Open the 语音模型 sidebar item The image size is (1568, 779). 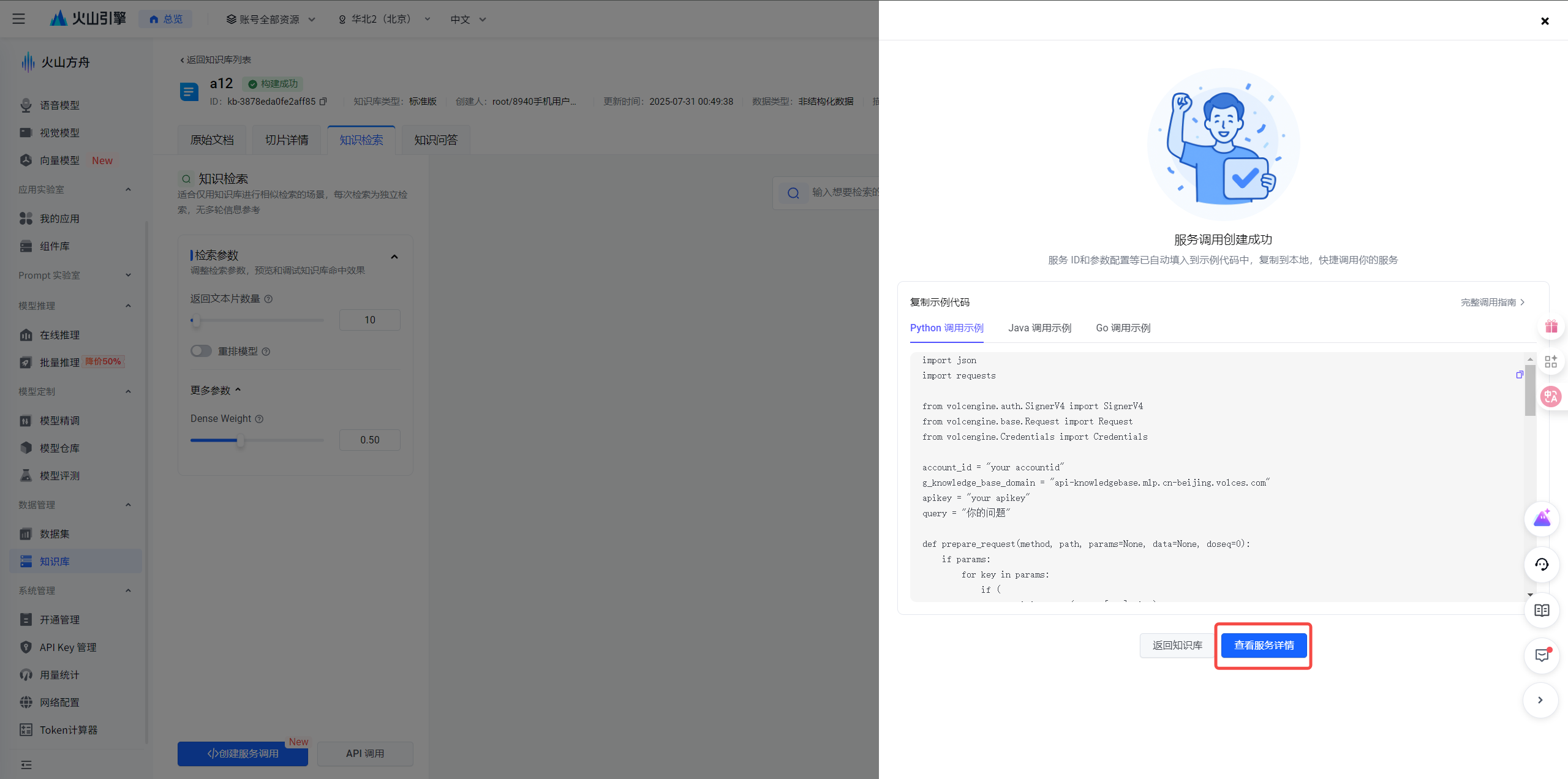coord(59,105)
